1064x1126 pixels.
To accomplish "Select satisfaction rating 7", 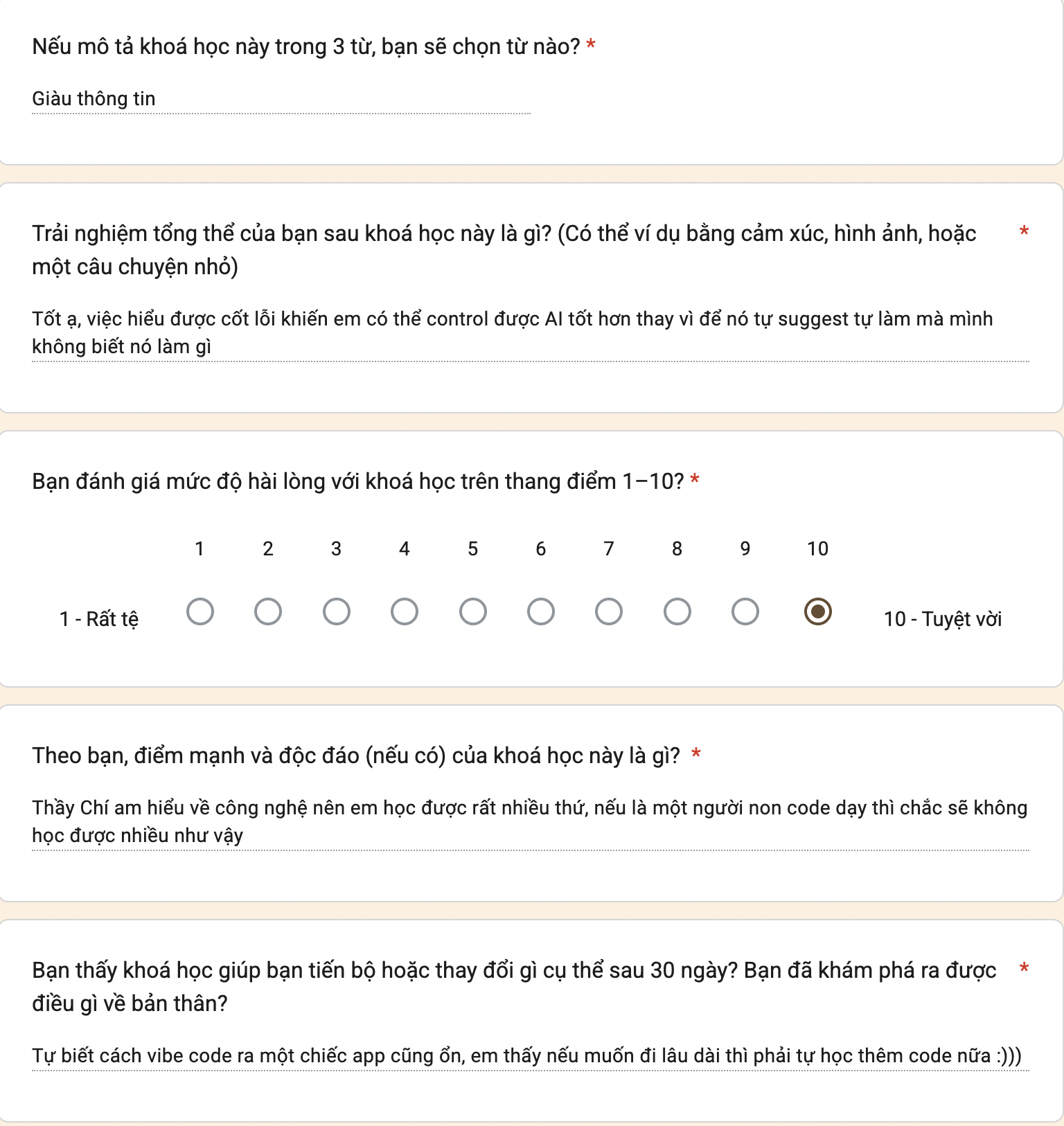I will 609,611.
